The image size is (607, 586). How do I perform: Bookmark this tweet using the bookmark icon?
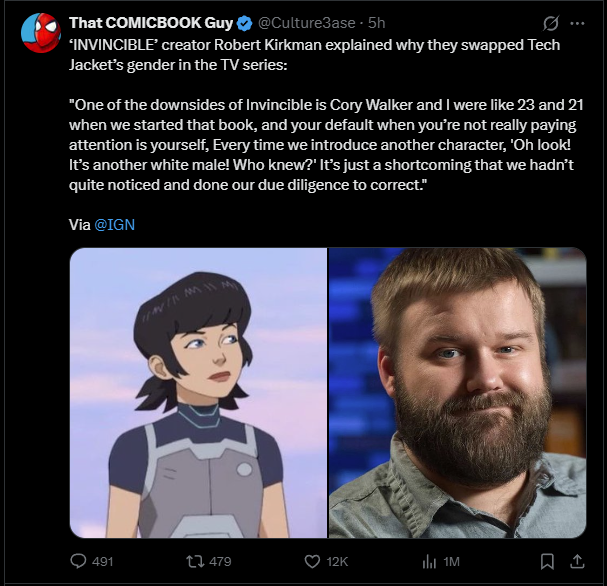tap(547, 561)
